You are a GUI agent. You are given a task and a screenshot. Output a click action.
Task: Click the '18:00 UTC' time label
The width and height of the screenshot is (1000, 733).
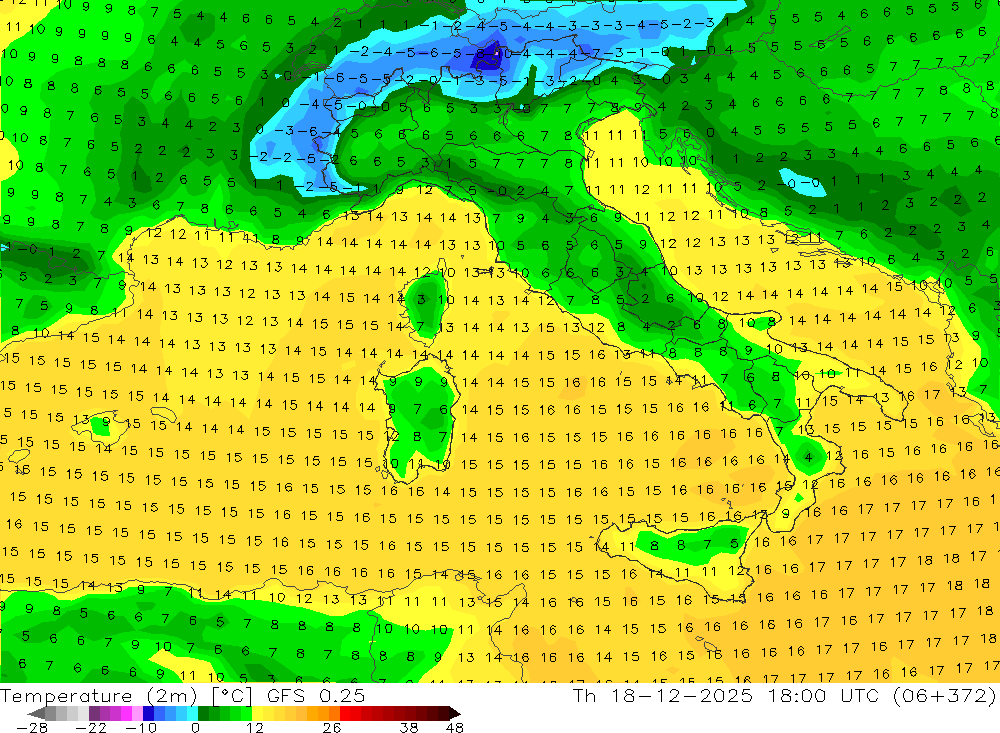823,695
